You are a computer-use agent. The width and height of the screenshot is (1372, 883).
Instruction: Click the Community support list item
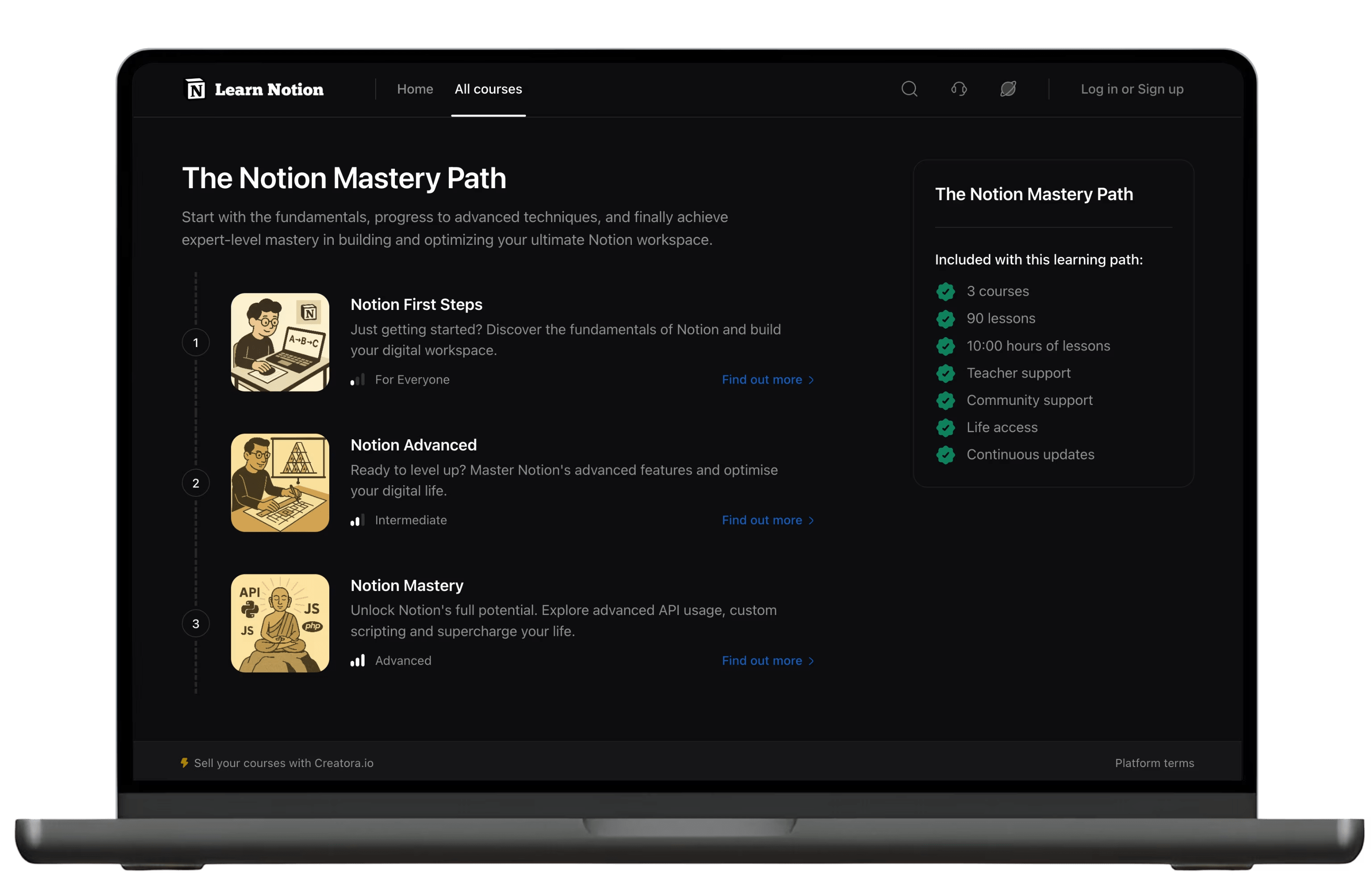(x=1030, y=400)
